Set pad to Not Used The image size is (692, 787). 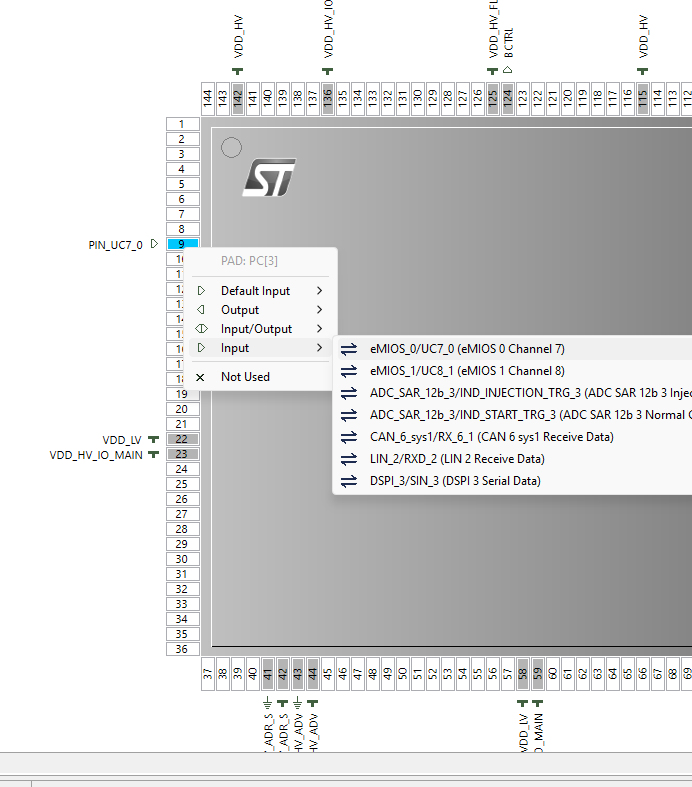coord(260,377)
